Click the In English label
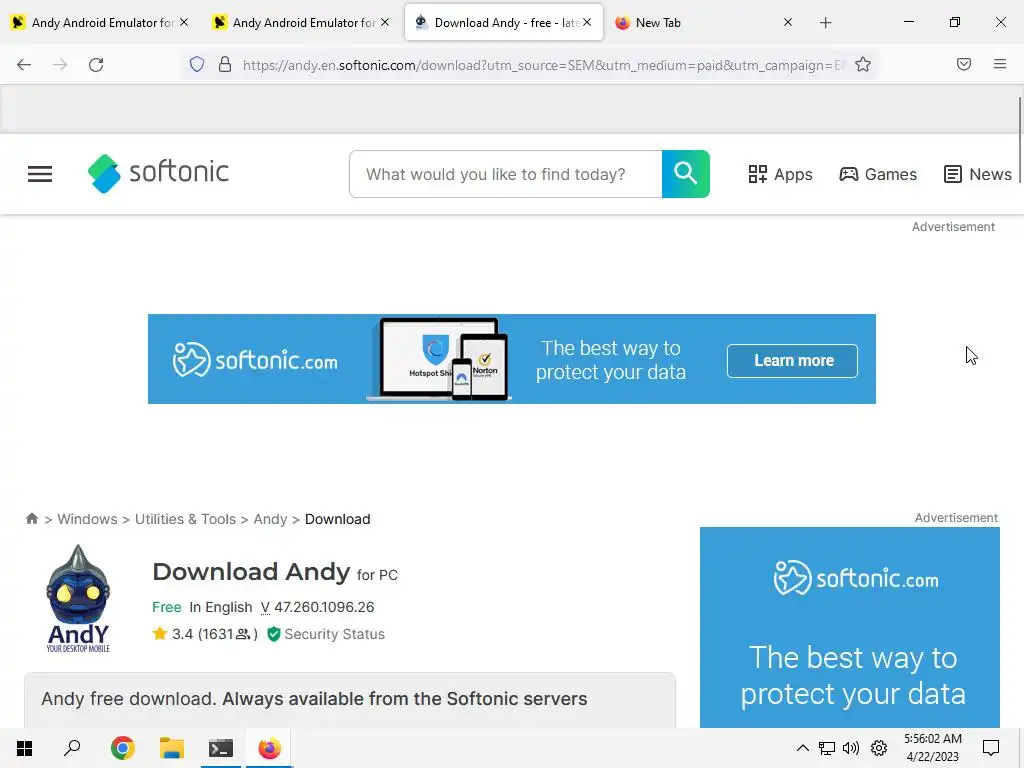 coord(221,607)
